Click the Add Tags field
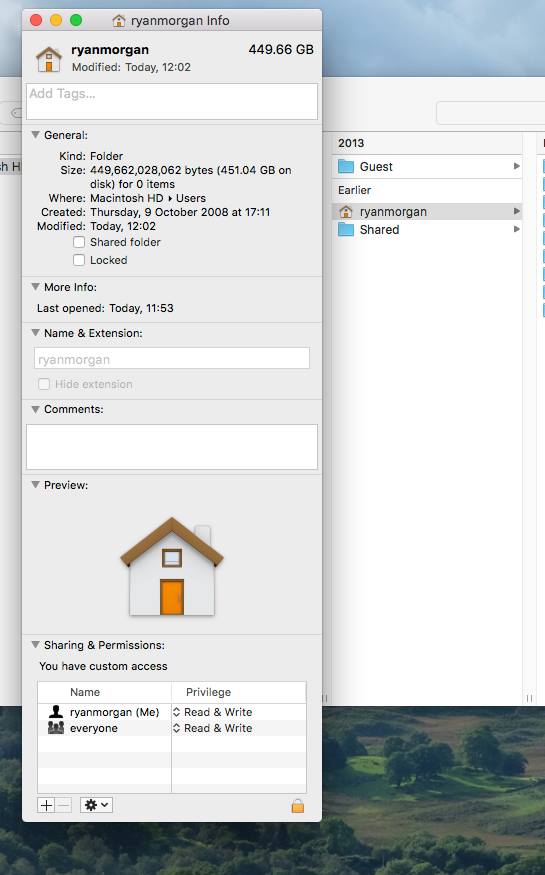The image size is (545, 875). (172, 102)
